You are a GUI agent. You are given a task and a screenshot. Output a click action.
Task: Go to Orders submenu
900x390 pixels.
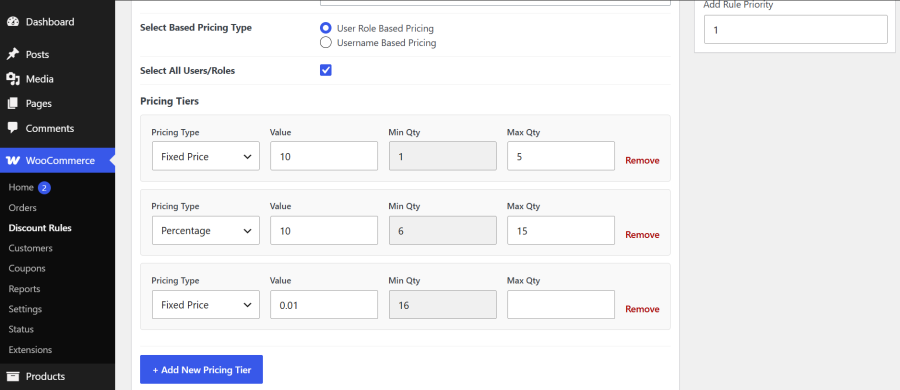22,208
